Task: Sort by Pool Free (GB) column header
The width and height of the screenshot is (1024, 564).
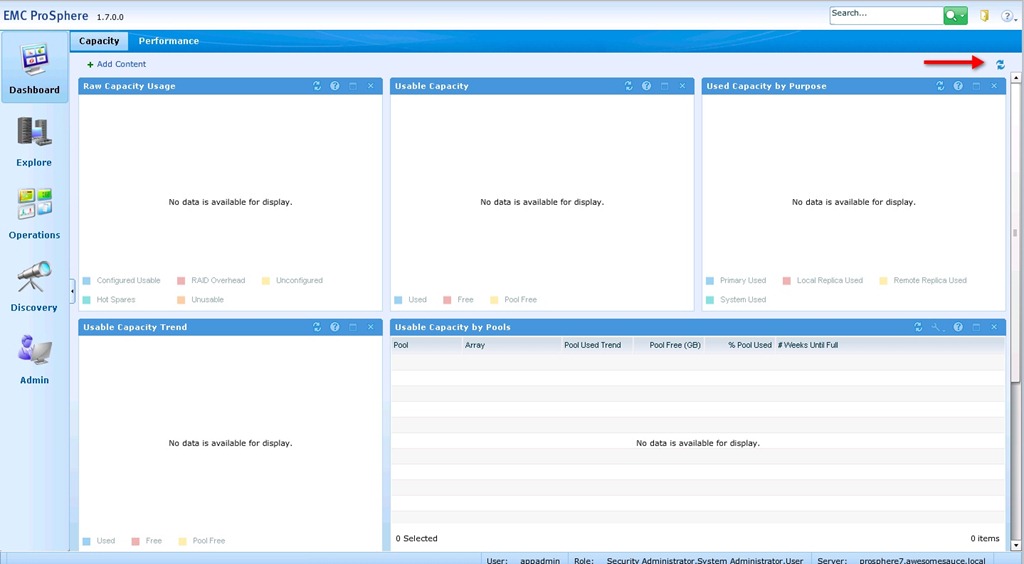Action: tap(675, 345)
